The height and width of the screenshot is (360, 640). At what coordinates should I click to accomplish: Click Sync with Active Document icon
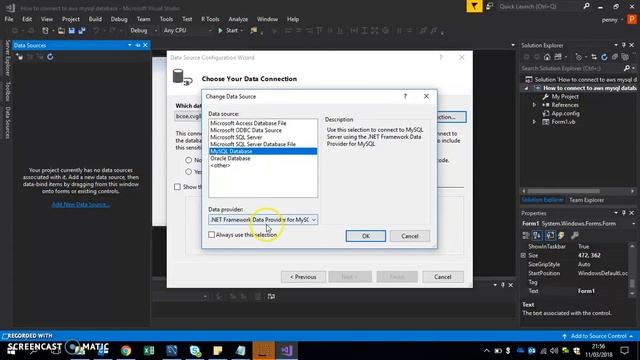coord(594,57)
